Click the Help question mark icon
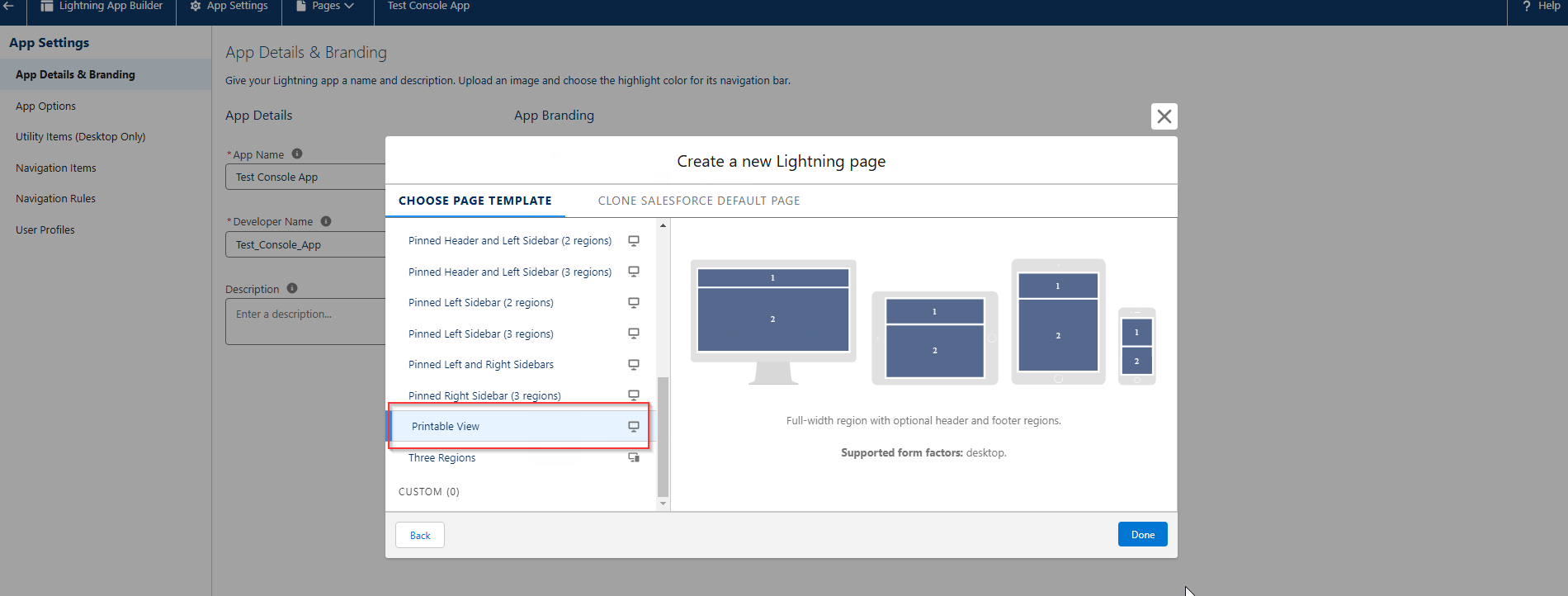Image resolution: width=1568 pixels, height=596 pixels. (x=1527, y=6)
